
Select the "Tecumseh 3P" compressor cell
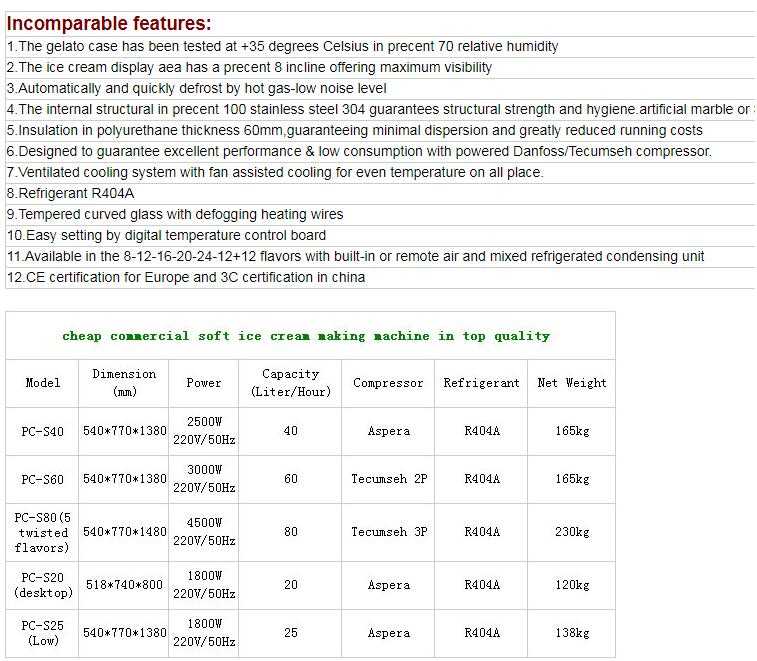click(389, 532)
